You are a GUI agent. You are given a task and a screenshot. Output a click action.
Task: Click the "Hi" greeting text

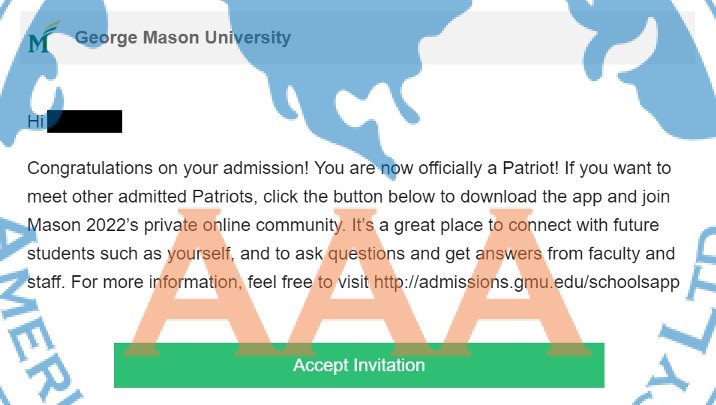[35, 122]
